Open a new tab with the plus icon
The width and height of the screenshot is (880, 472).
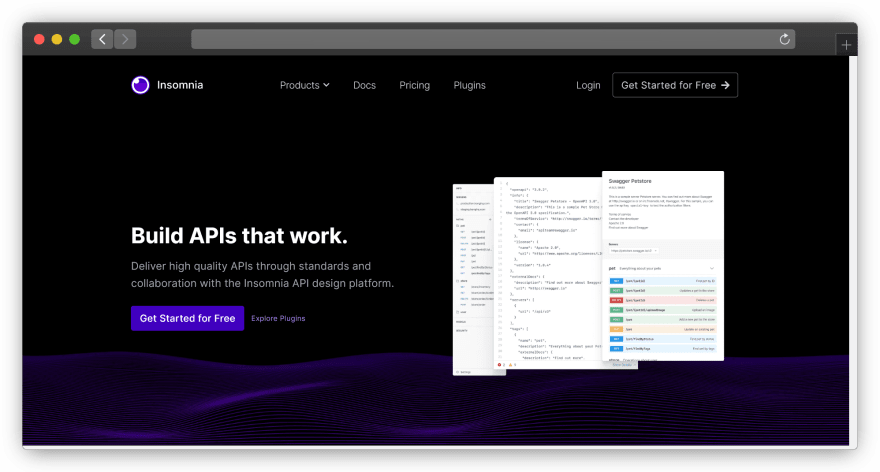[x=846, y=45]
